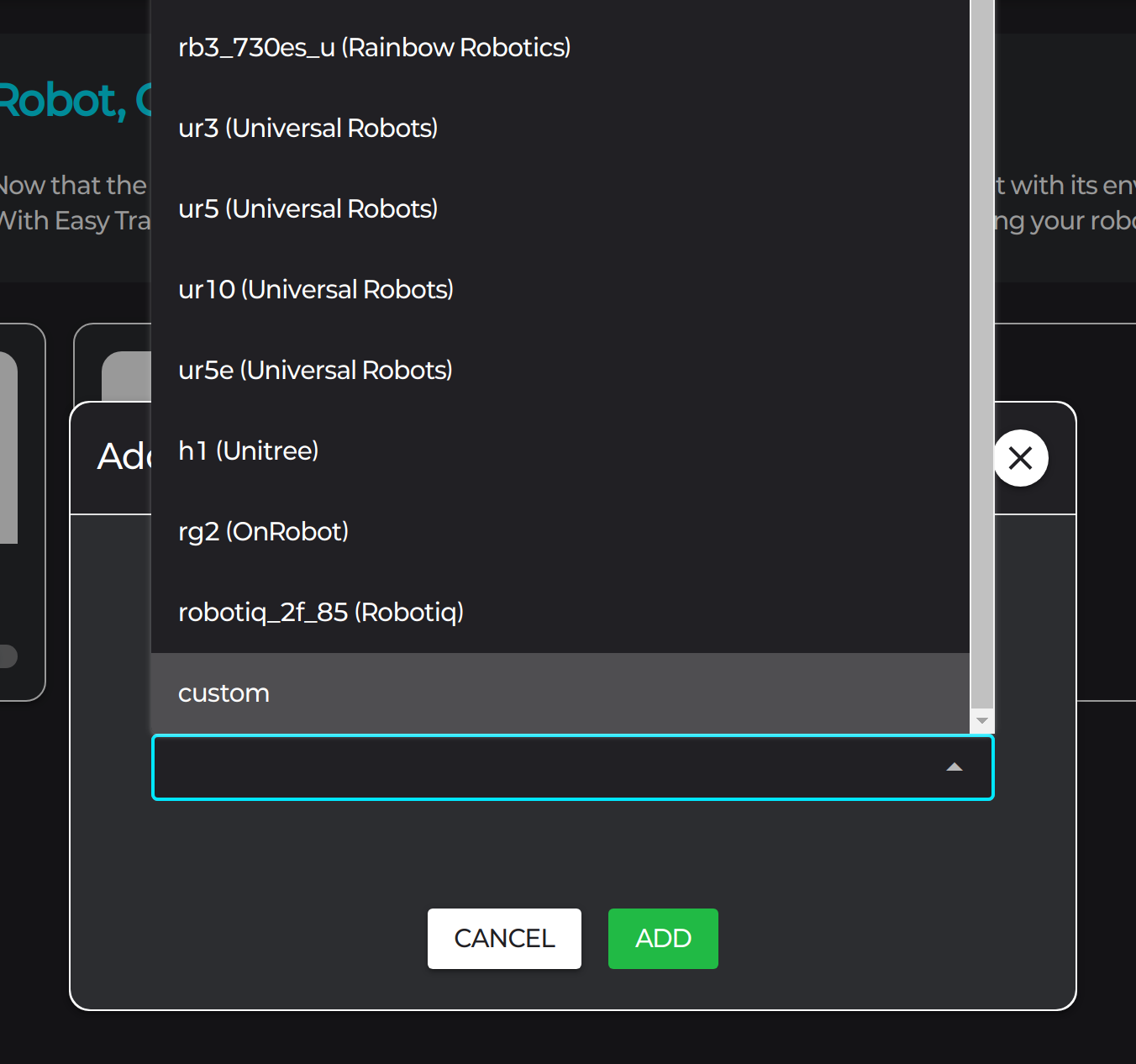1136x1064 pixels.
Task: Select the highlighted custom option
Action: [224, 693]
